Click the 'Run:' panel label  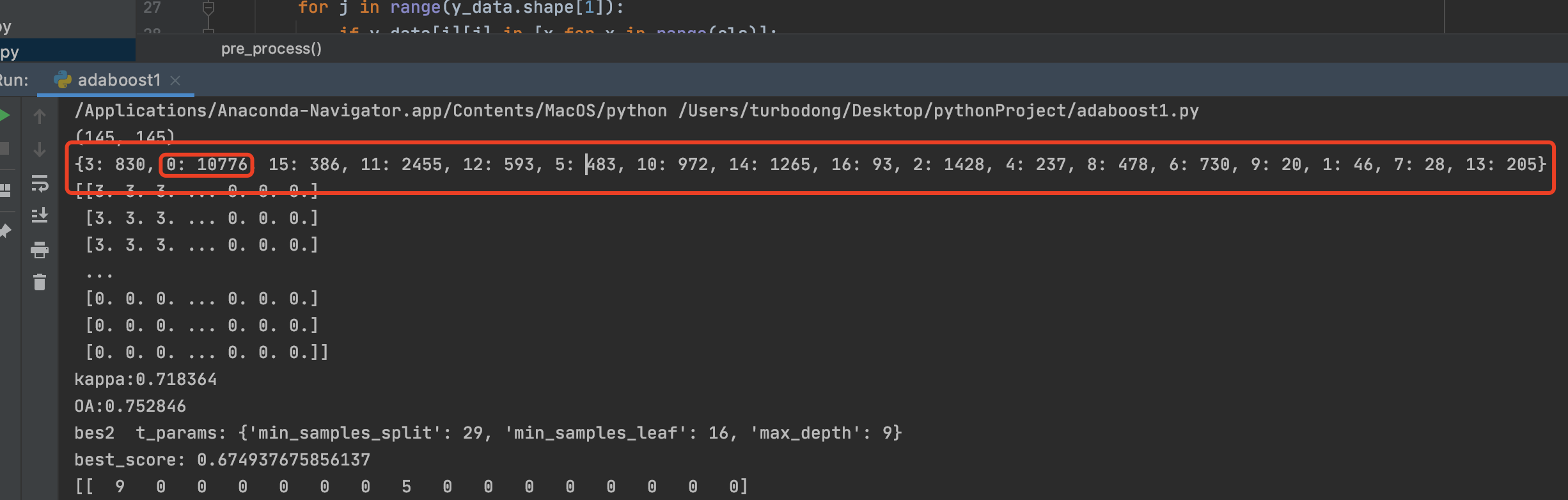[14, 80]
